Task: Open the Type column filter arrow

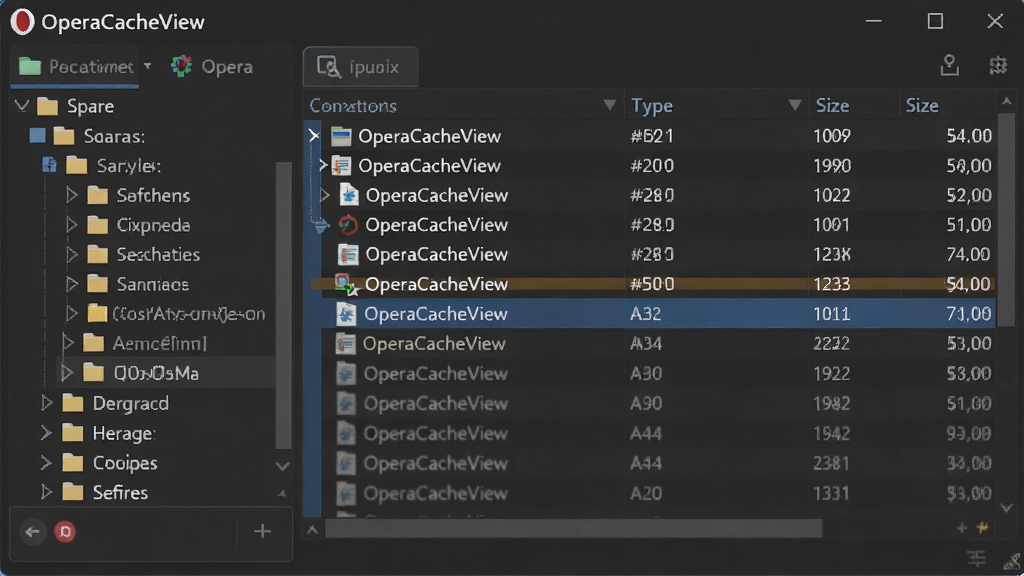Action: 794,105
